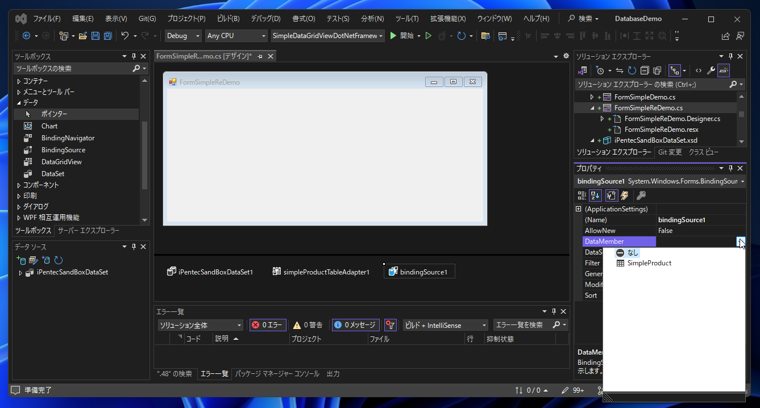Click Collapse All in Solution Explorer toolbar

pyautogui.click(x=644, y=71)
